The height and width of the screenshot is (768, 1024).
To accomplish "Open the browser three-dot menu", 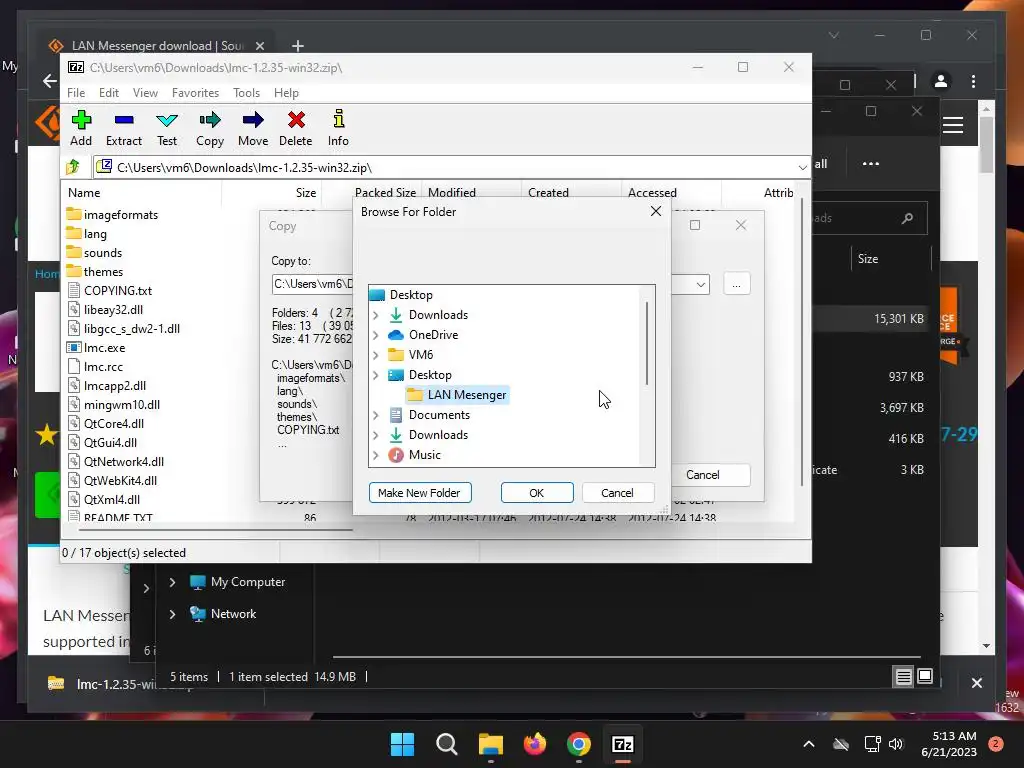I will pyautogui.click(x=974, y=81).
